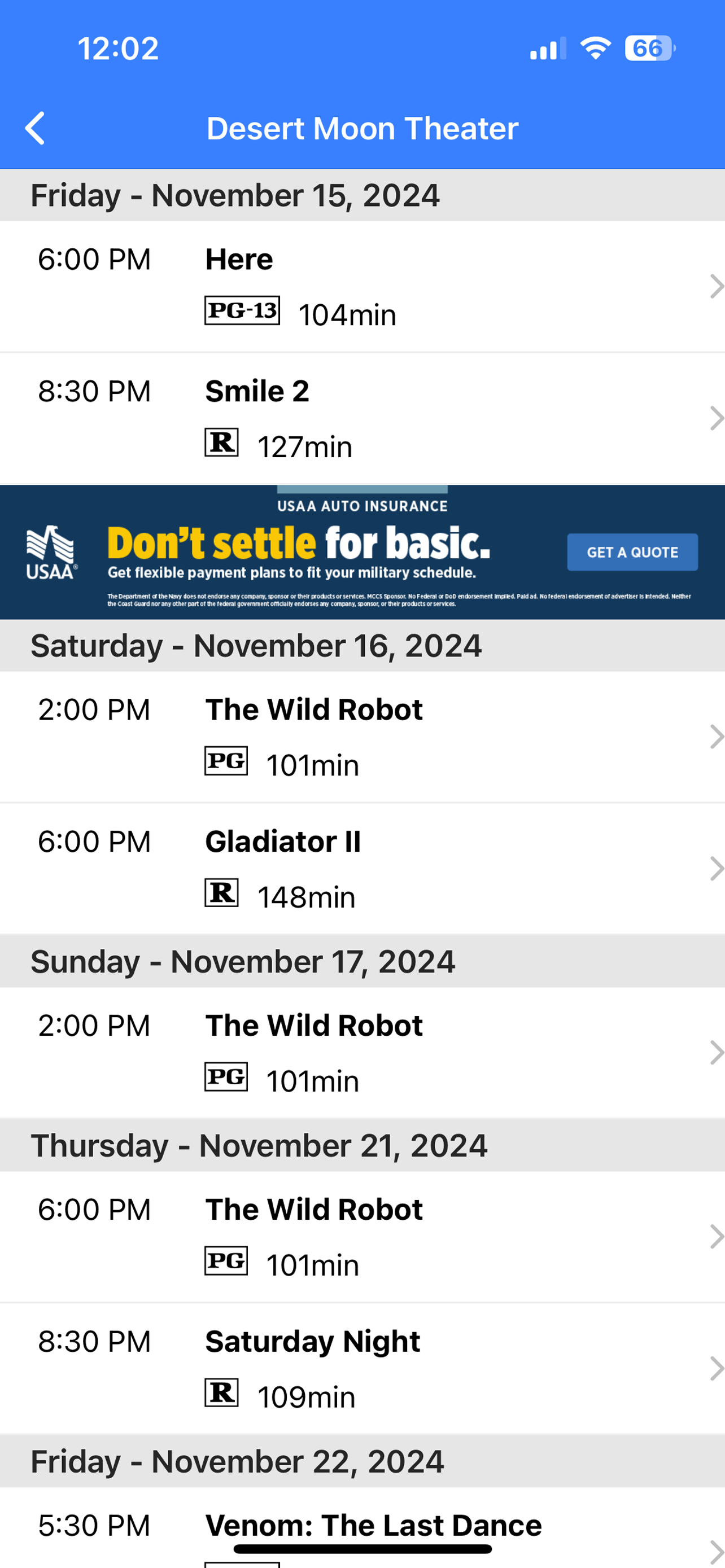Screen dimensions: 725x1568
Task: Tap the USAA logo in the ad banner
Action: pyautogui.click(x=51, y=552)
